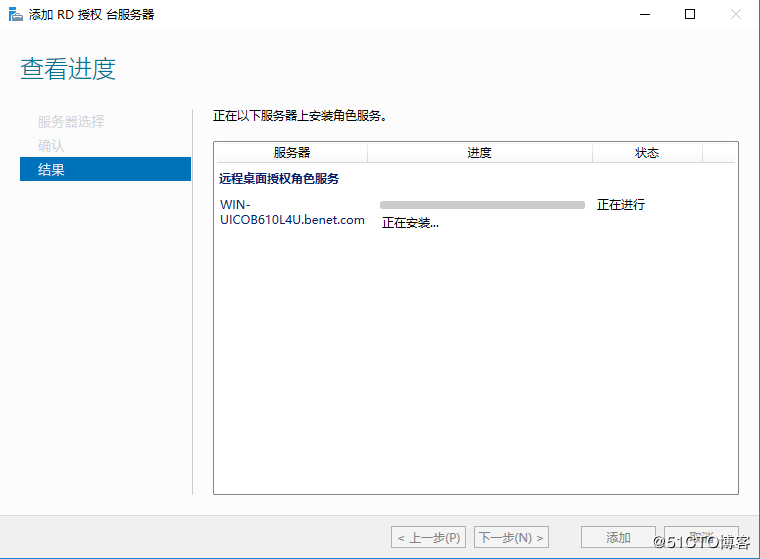This screenshot has height=559, width=760.
Task: Click the installation progress bar
Action: coord(482,205)
